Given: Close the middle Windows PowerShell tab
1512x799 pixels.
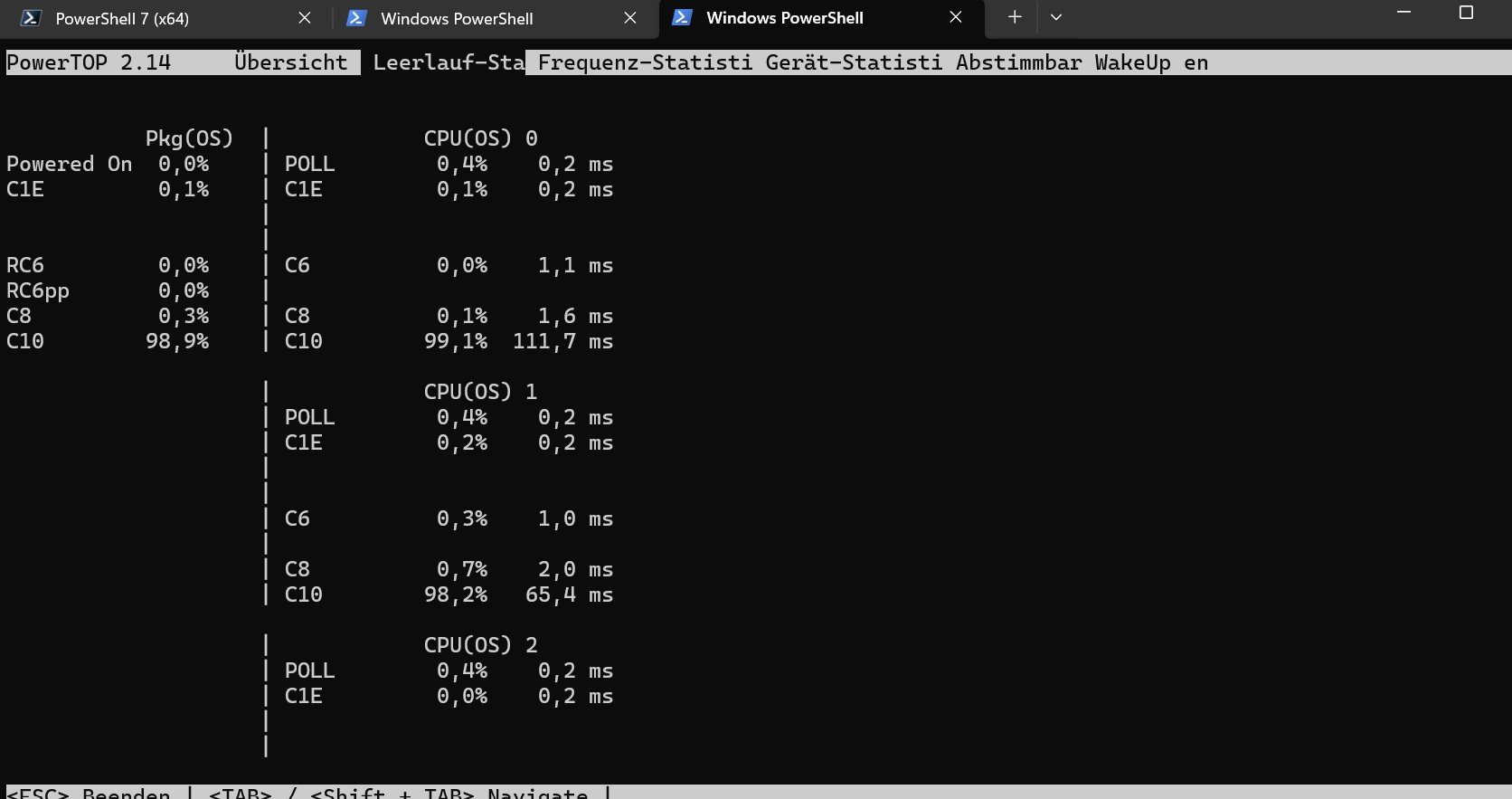Looking at the screenshot, I should click(630, 18).
